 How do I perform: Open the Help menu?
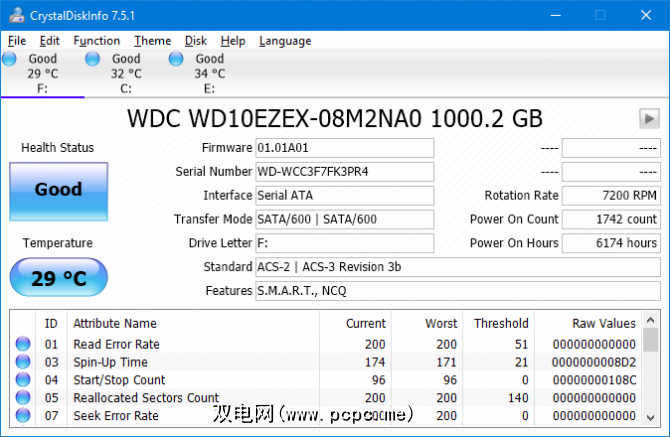233,41
